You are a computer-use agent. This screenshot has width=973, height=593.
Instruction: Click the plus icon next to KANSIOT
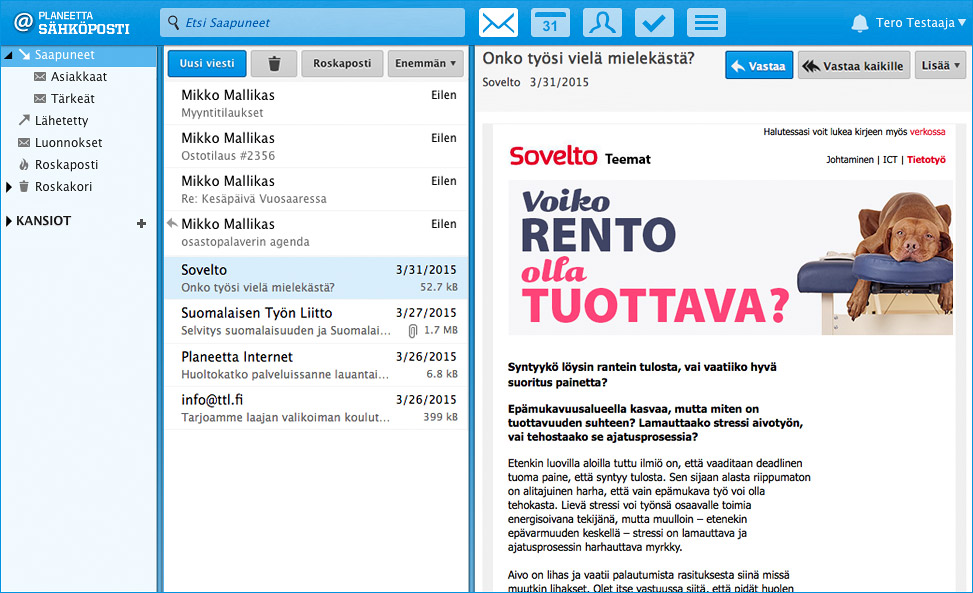click(x=141, y=223)
